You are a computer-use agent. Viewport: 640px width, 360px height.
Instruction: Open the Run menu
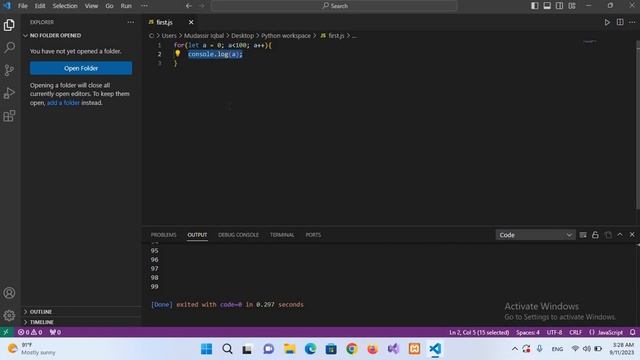click(x=126, y=6)
